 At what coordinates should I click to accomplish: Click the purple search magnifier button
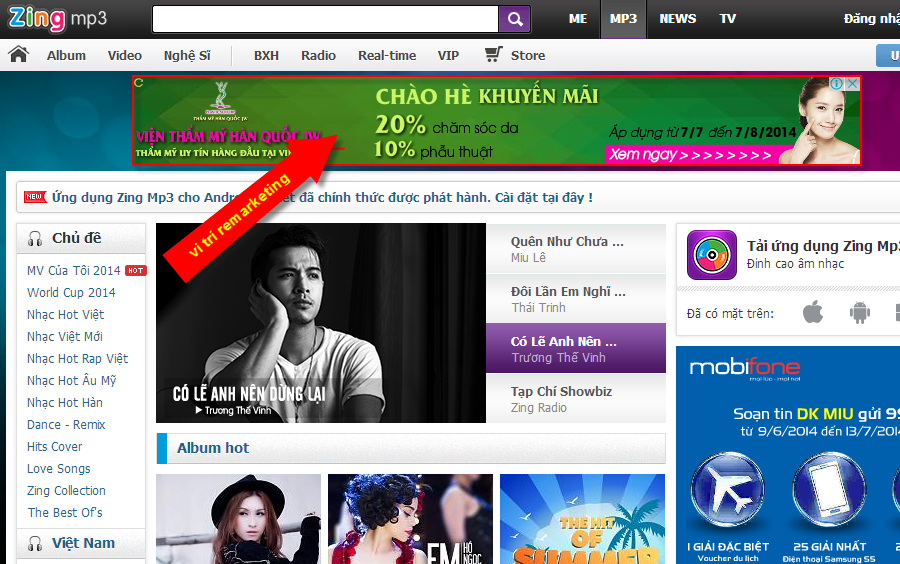(515, 20)
